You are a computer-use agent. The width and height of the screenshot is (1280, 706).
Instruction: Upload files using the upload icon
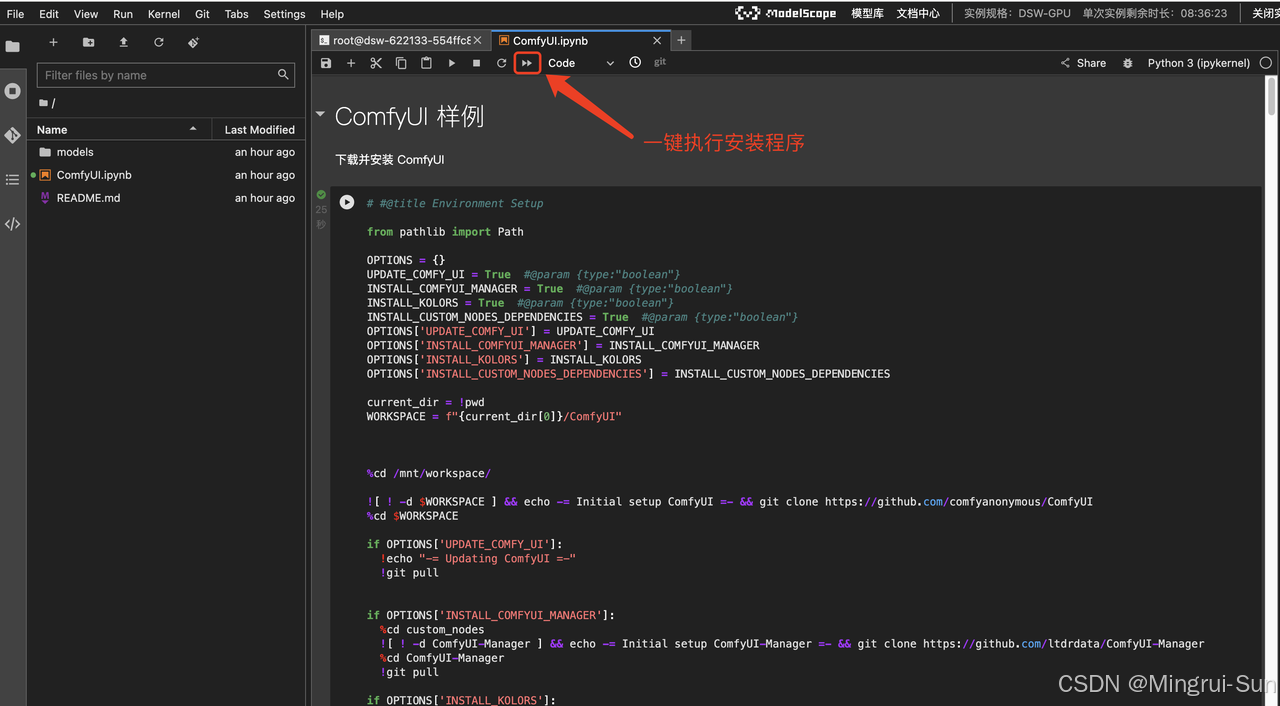pos(124,43)
